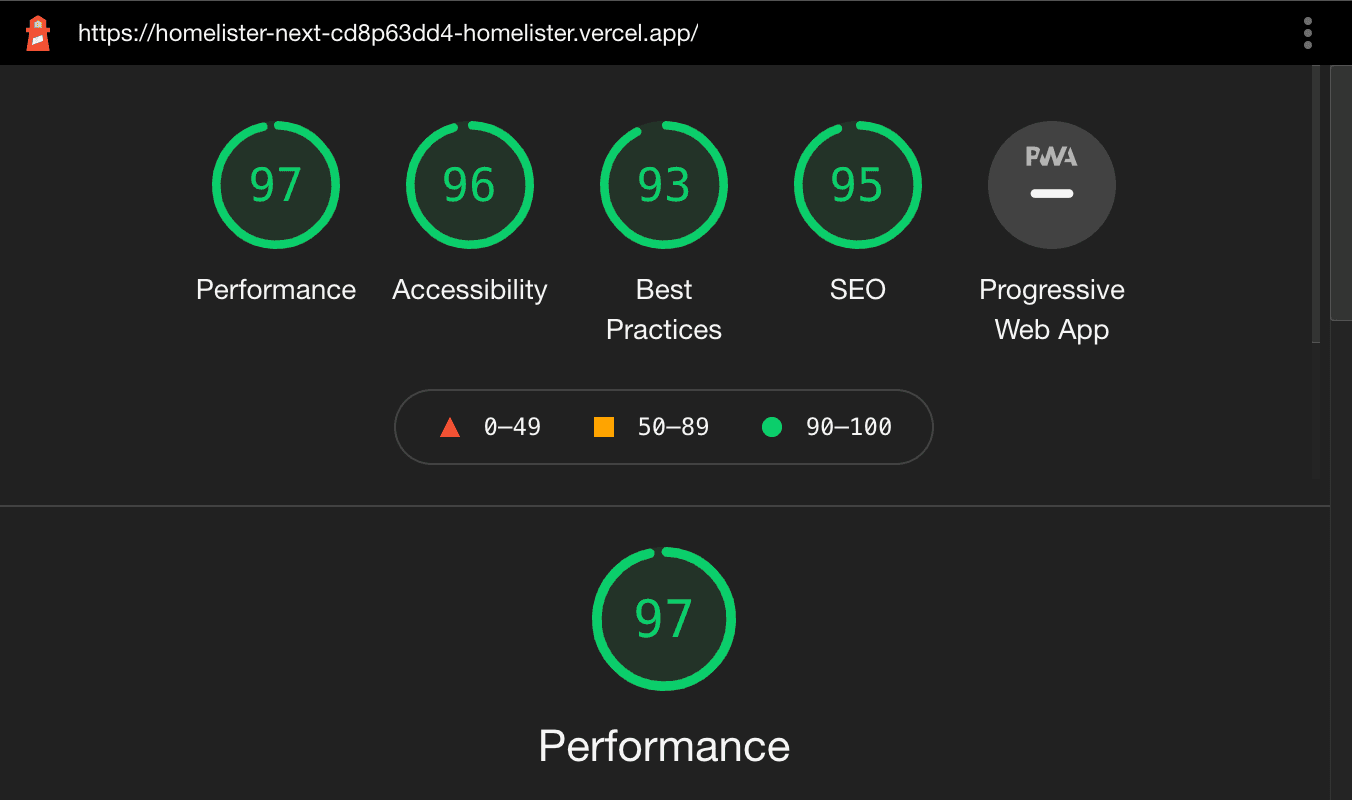Jump to the Accessibility category label
This screenshot has height=800, width=1352.
click(x=470, y=290)
